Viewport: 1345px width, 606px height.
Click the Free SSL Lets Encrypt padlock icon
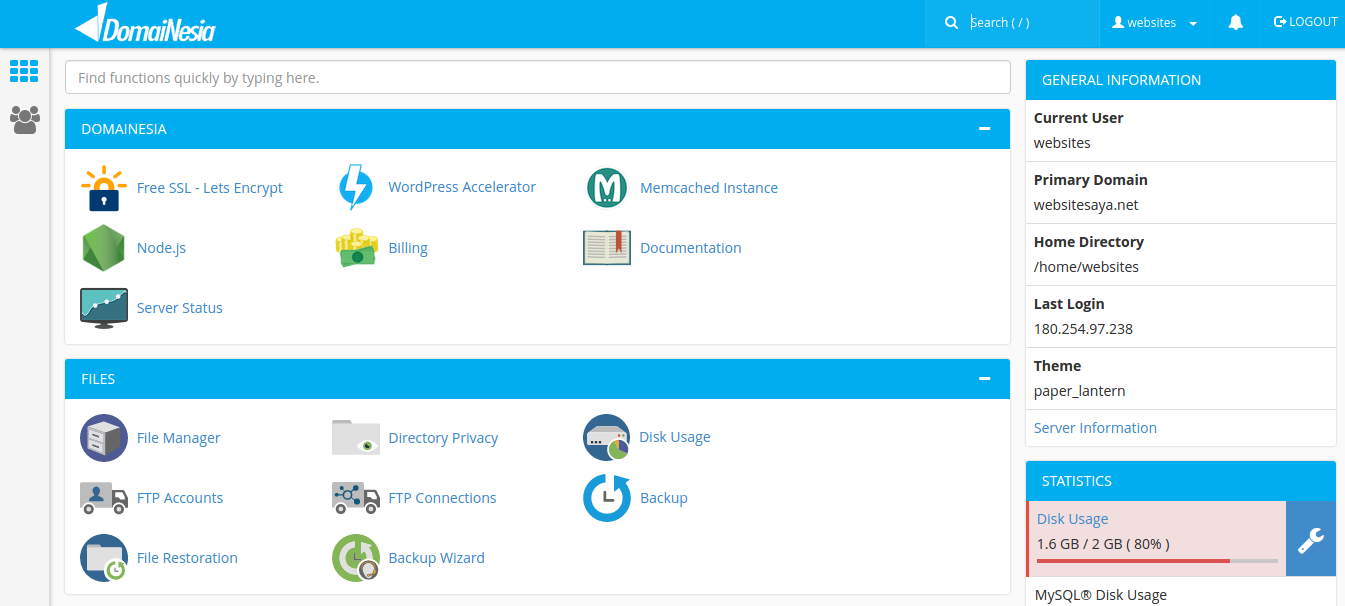[104, 188]
